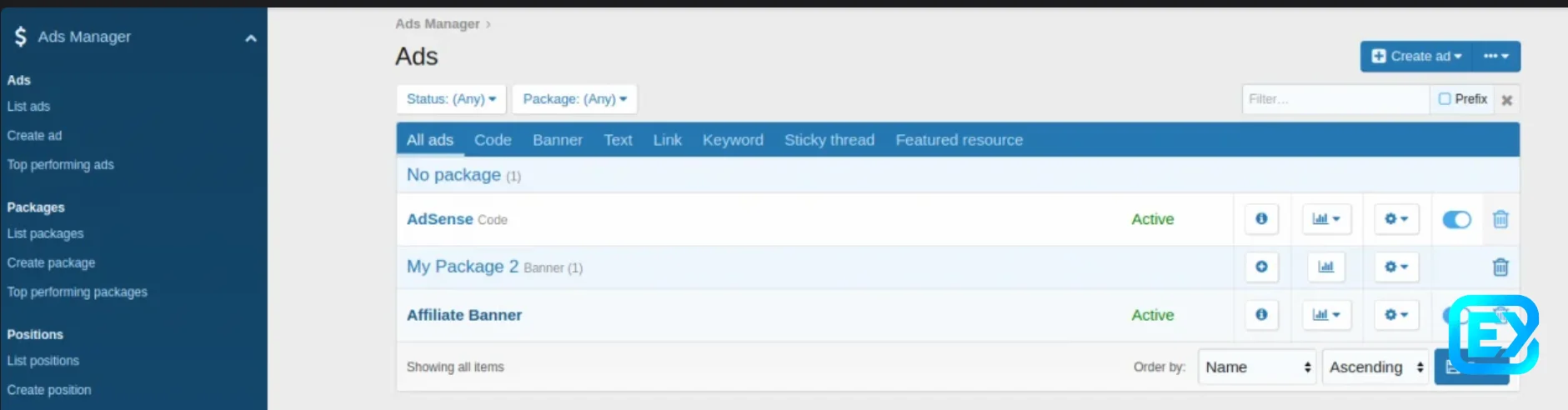Enable the Prefix checkbox
This screenshot has height=410, width=1568.
click(1445, 99)
